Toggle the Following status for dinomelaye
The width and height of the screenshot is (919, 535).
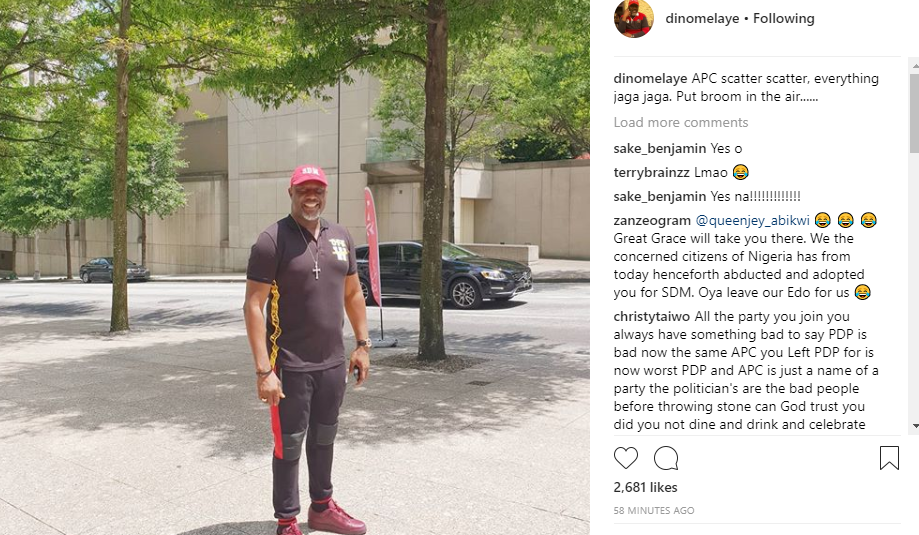click(784, 18)
